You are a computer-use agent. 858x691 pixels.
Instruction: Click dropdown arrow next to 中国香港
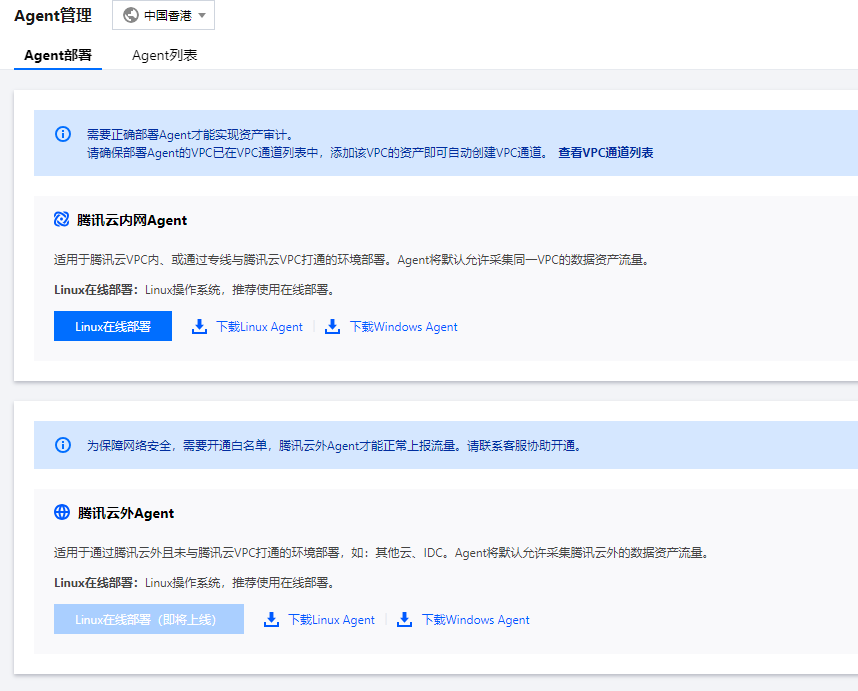(x=202, y=15)
